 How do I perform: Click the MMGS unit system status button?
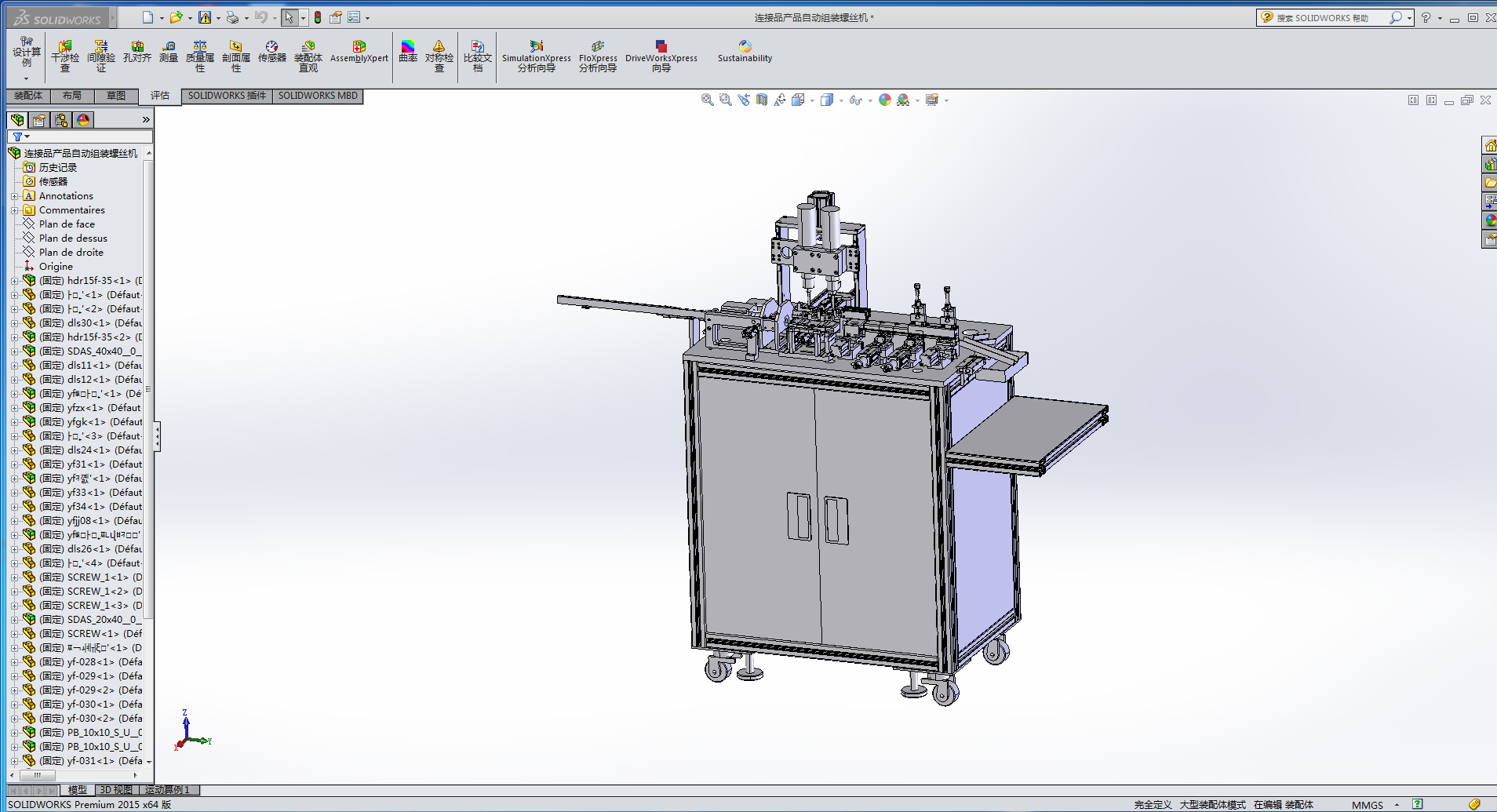pyautogui.click(x=1367, y=805)
